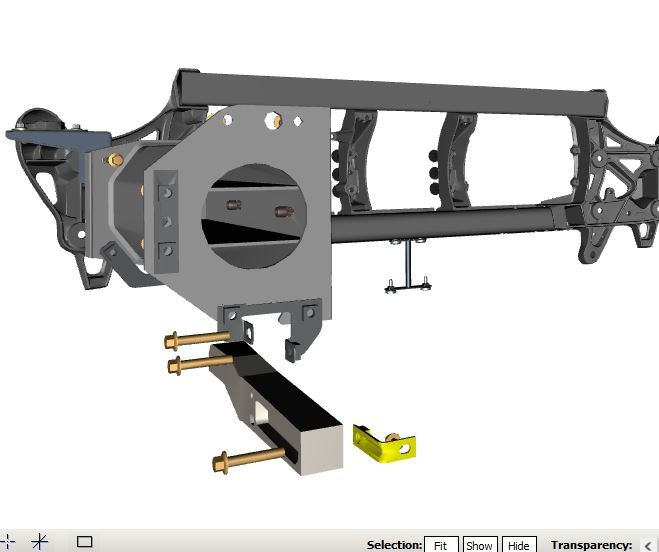
Task: Click the Show selection button
Action: pyautogui.click(x=480, y=545)
